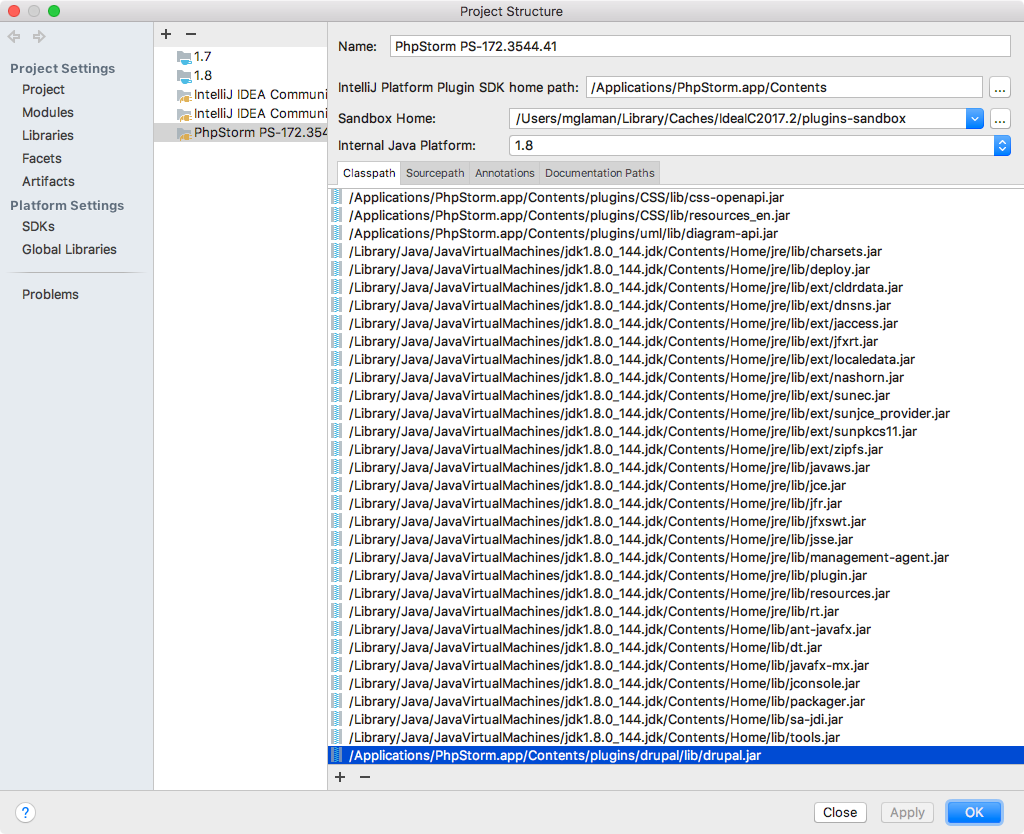The image size is (1024, 834).
Task: Select the zipfs.jar classpath entry
Action: [x=676, y=449]
